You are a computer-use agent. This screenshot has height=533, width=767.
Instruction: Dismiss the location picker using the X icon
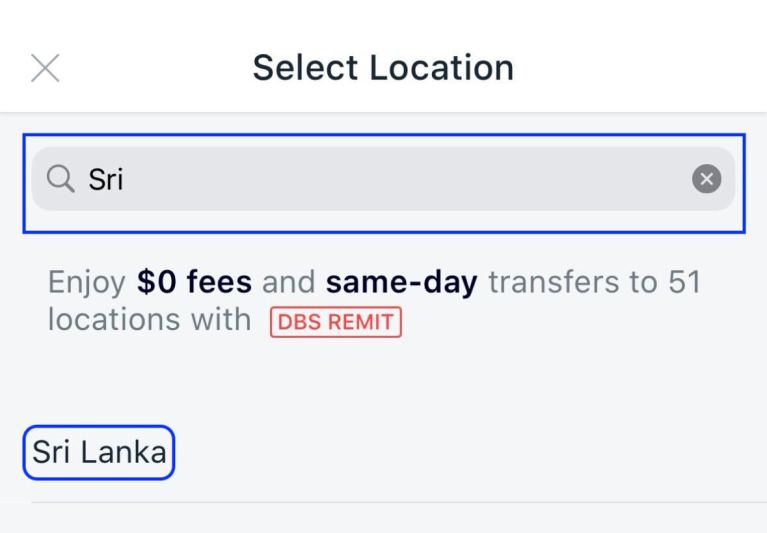[45, 68]
